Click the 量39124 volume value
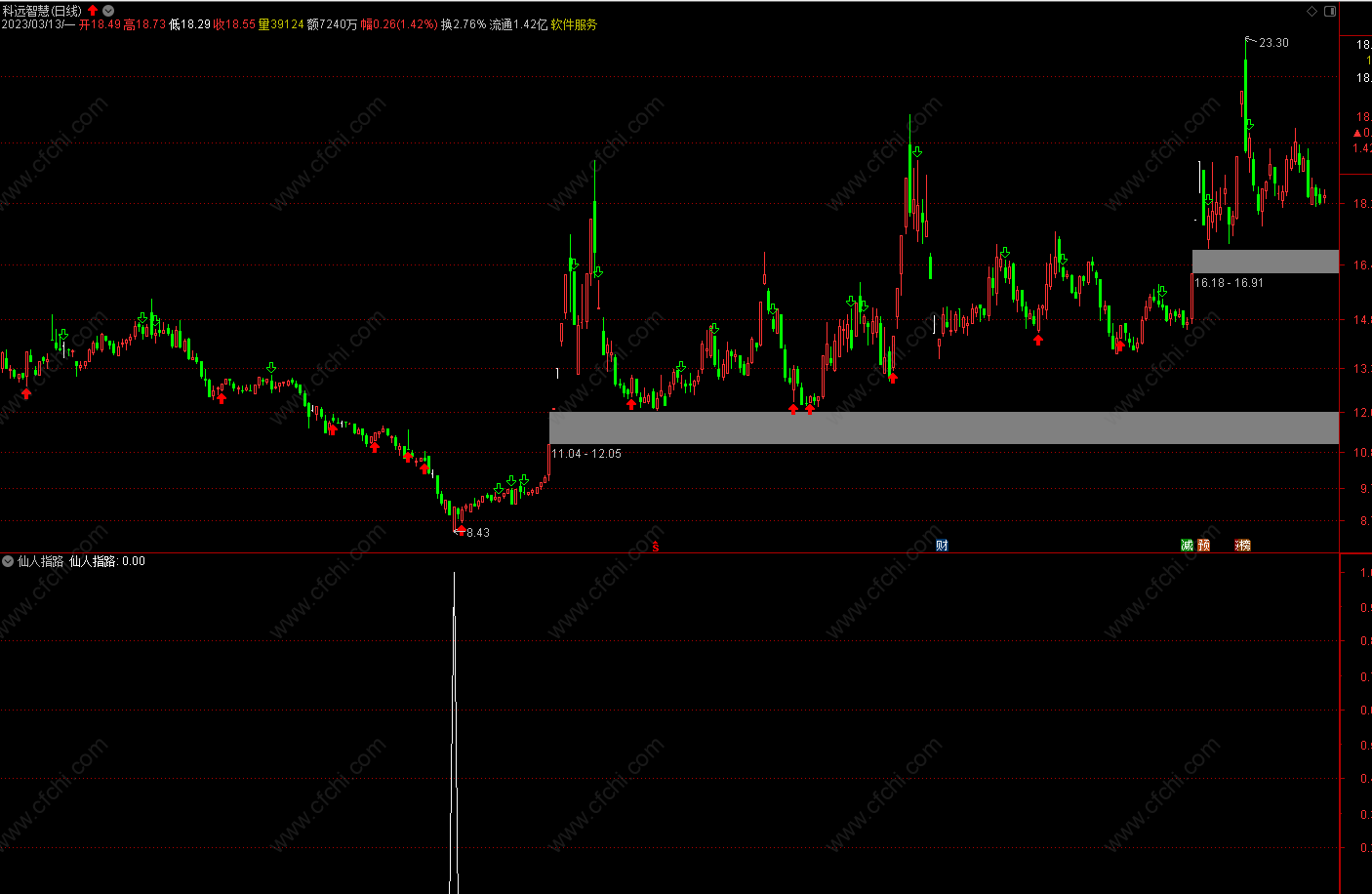 [x=281, y=24]
